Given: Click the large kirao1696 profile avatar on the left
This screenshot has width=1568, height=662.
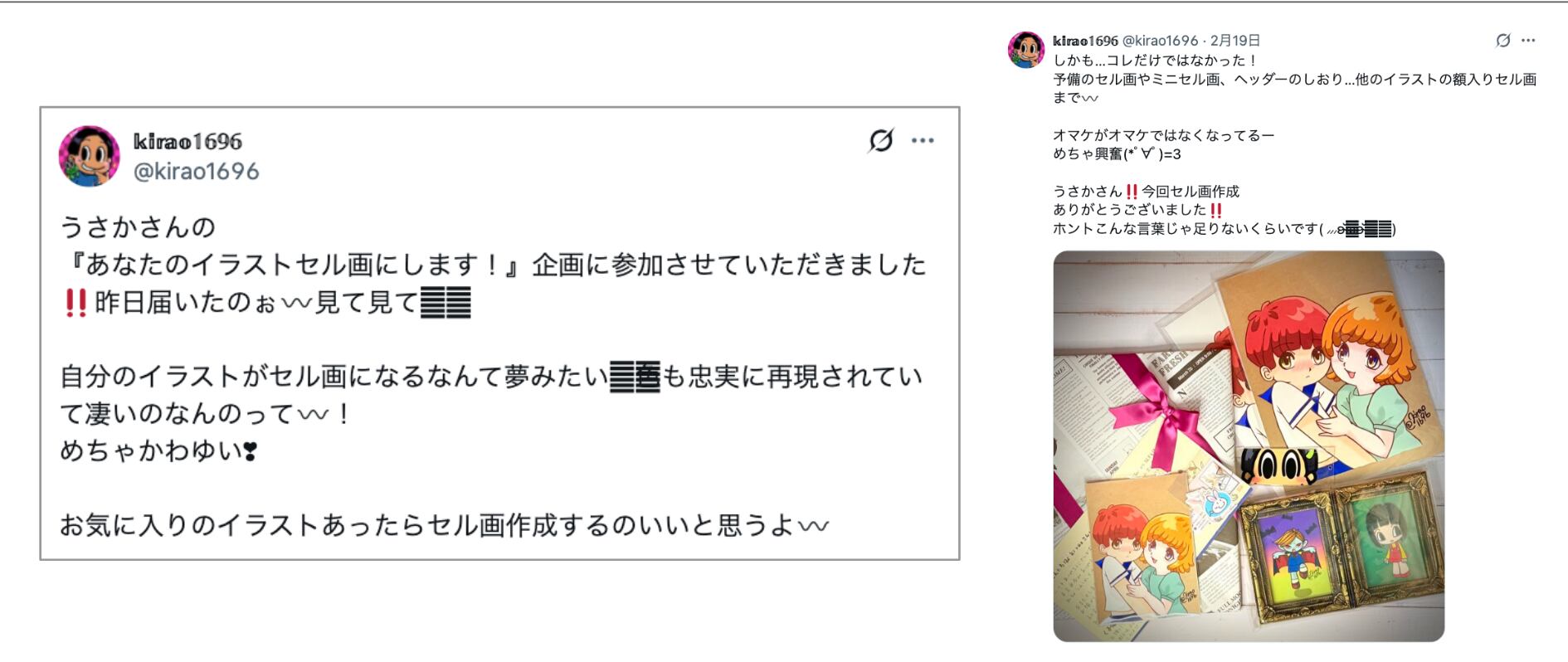Looking at the screenshot, I should 89,156.
